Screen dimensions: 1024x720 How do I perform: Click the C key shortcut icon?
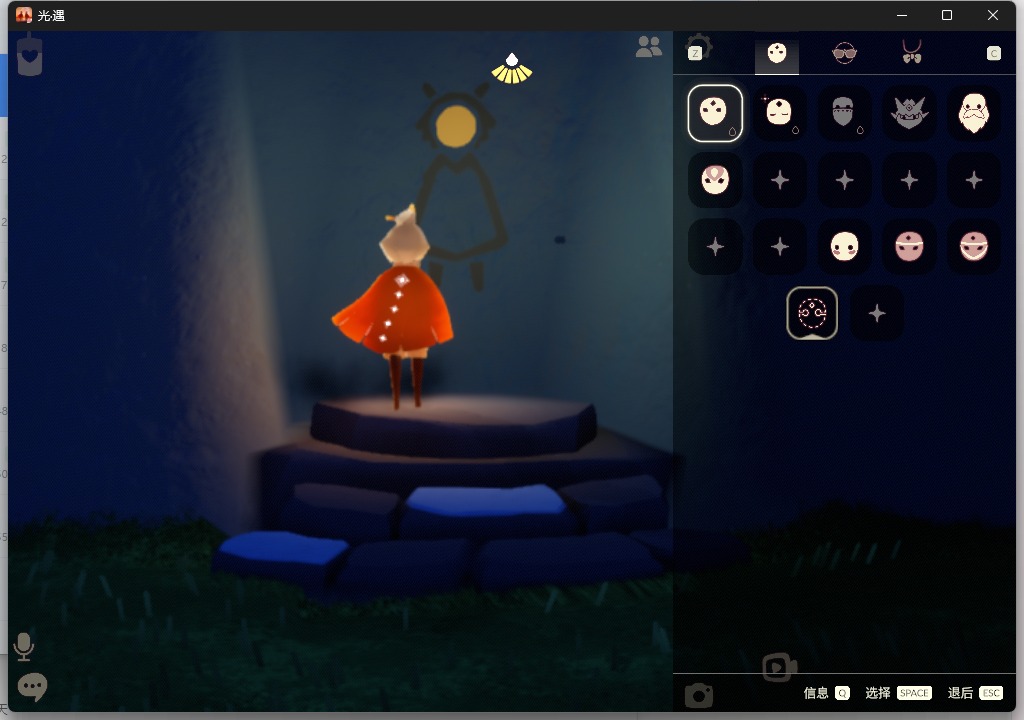tap(993, 54)
